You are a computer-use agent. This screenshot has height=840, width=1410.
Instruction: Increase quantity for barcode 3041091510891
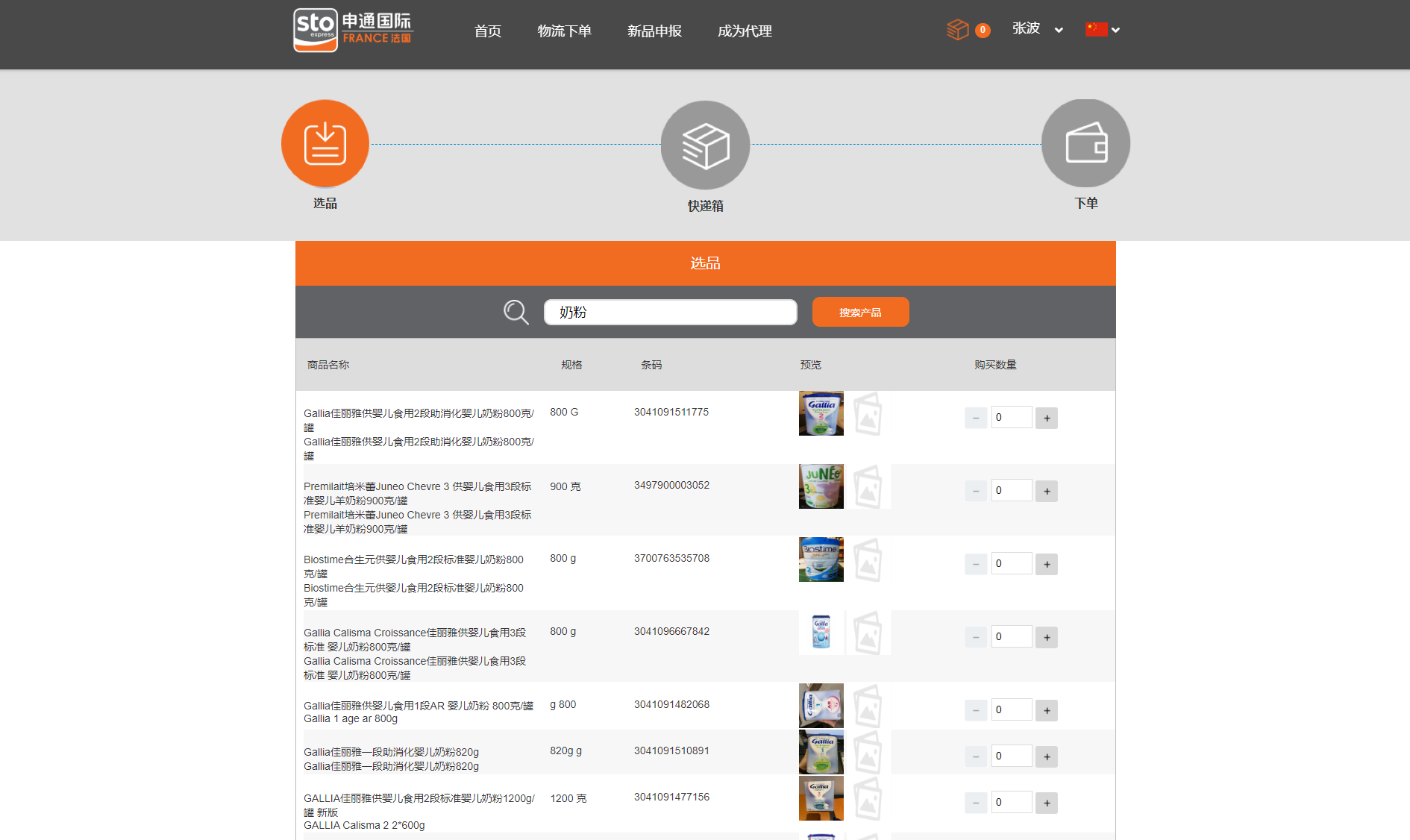pyautogui.click(x=1047, y=756)
